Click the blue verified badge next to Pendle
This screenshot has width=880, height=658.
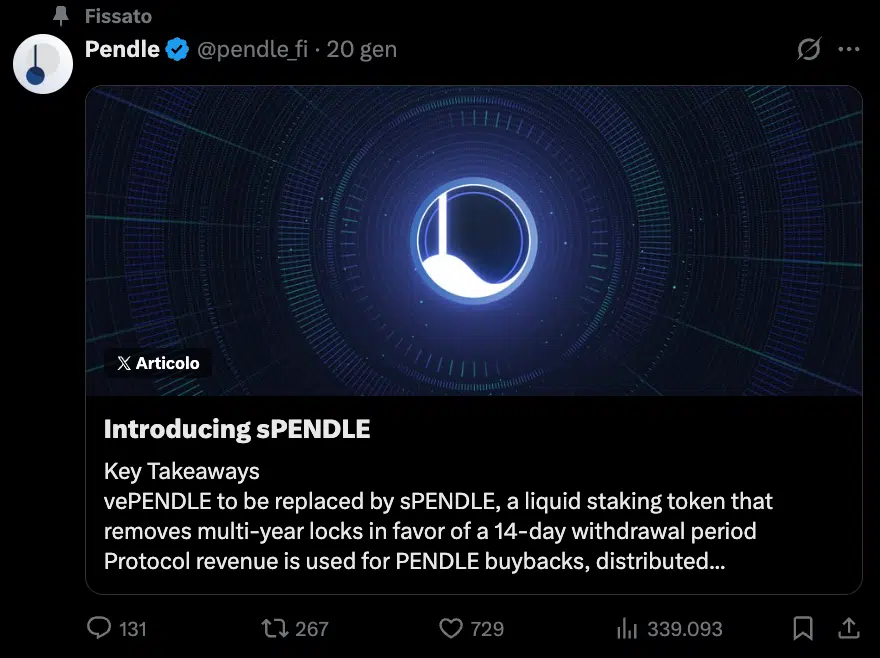click(176, 48)
